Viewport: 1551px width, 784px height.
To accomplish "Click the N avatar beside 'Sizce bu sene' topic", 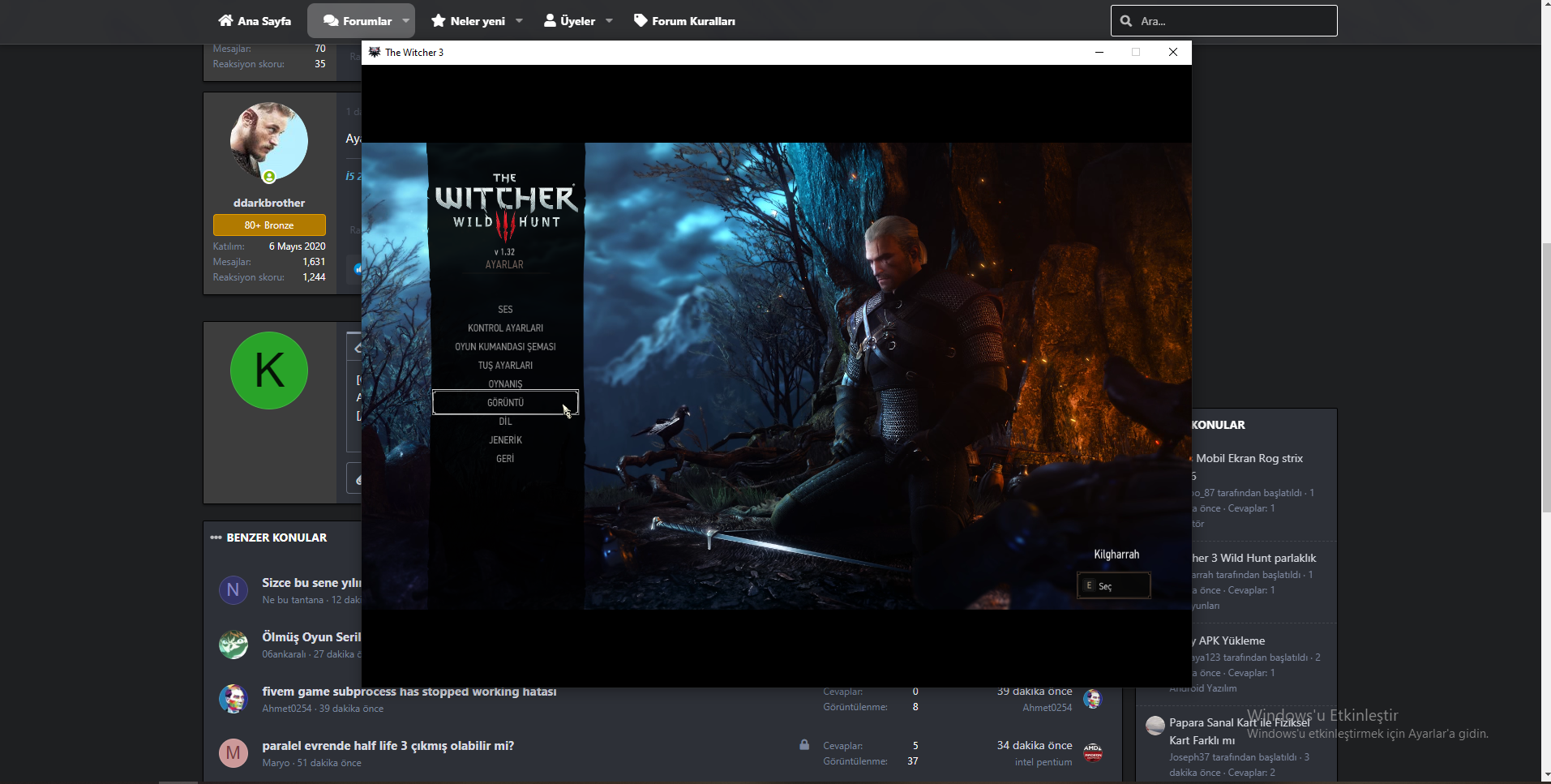I will [x=234, y=590].
